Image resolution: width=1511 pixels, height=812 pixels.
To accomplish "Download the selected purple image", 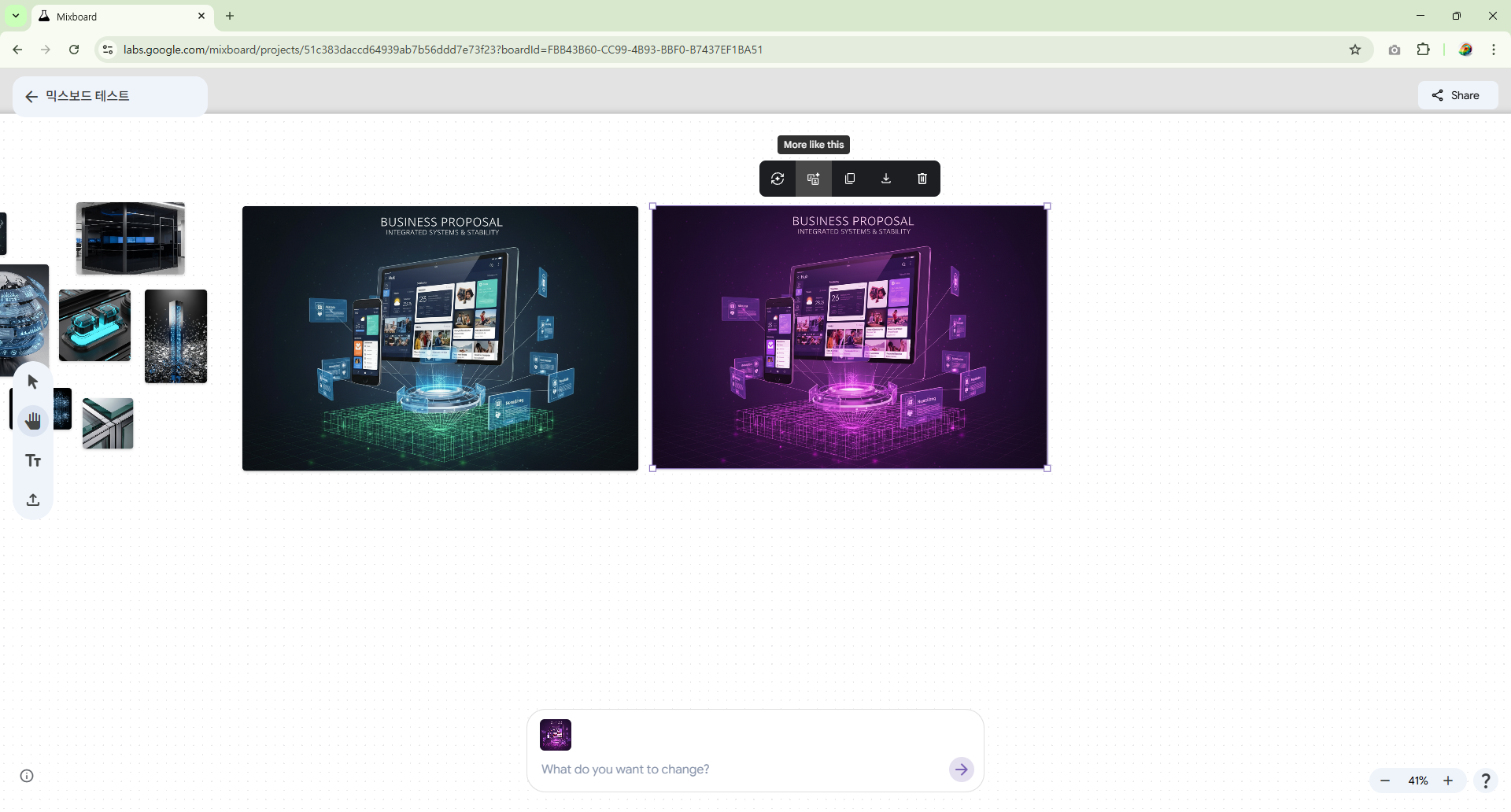I will [x=886, y=179].
